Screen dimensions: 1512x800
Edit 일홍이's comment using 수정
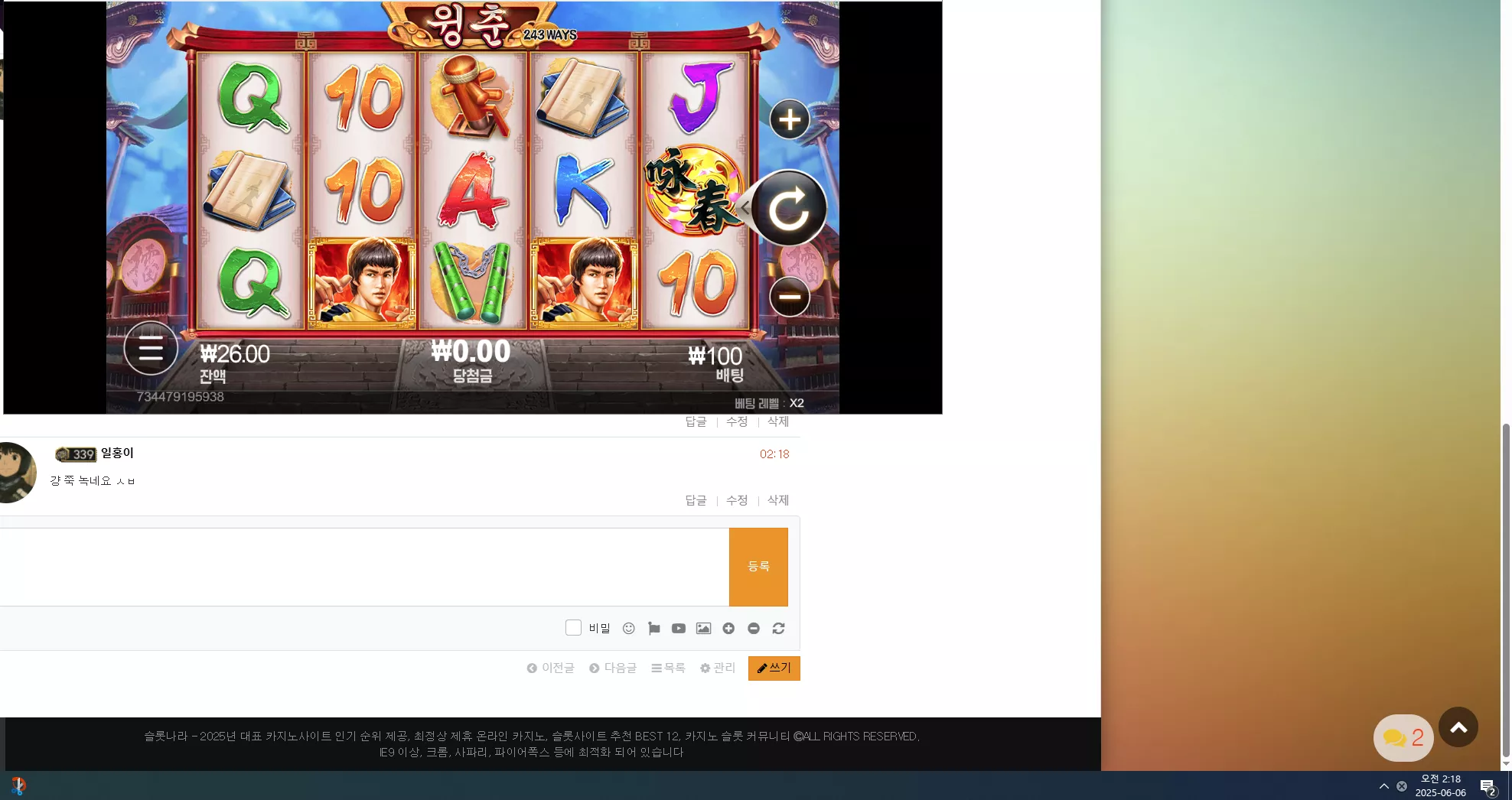click(737, 500)
